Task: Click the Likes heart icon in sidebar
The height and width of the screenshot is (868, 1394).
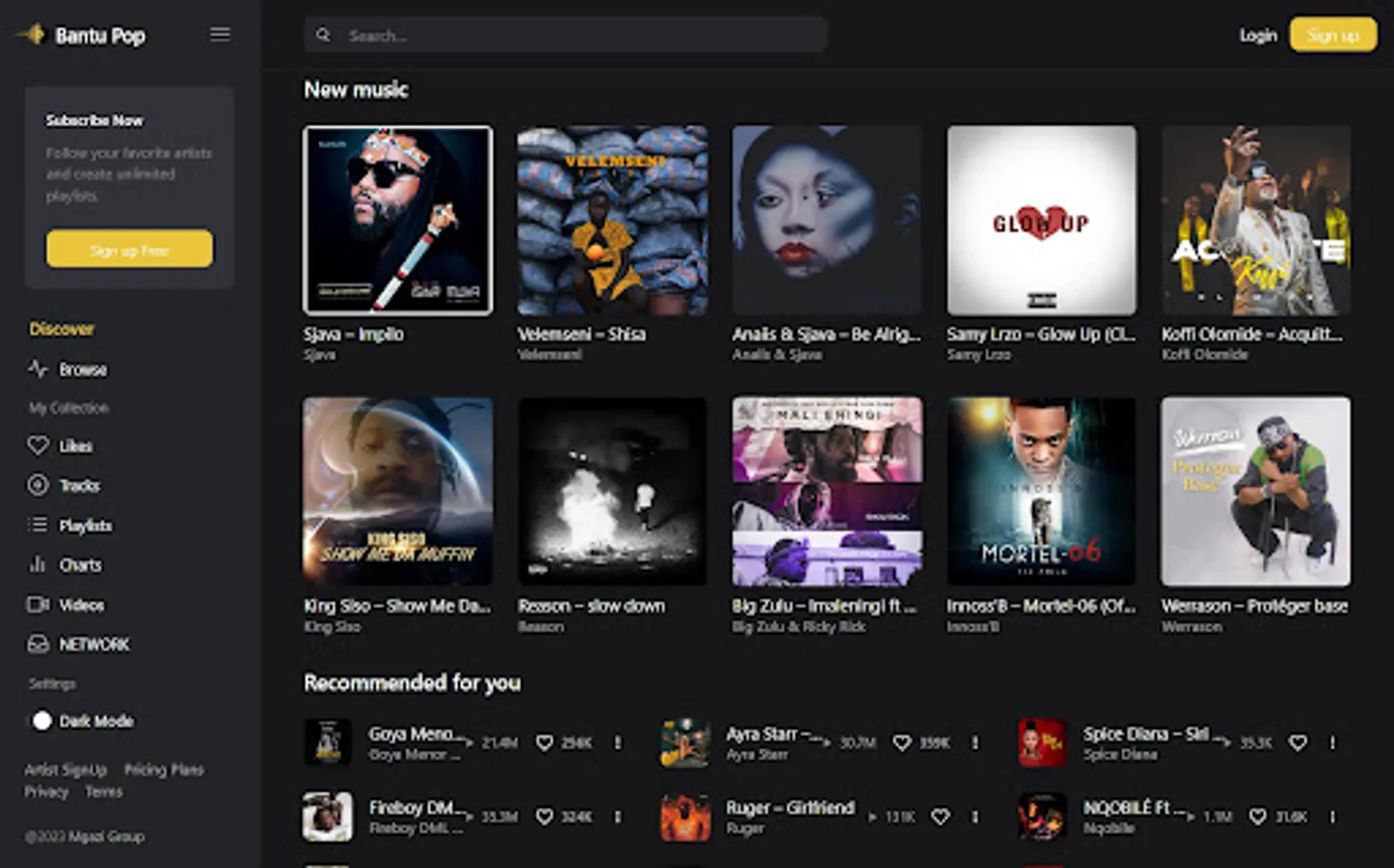Action: pos(38,446)
